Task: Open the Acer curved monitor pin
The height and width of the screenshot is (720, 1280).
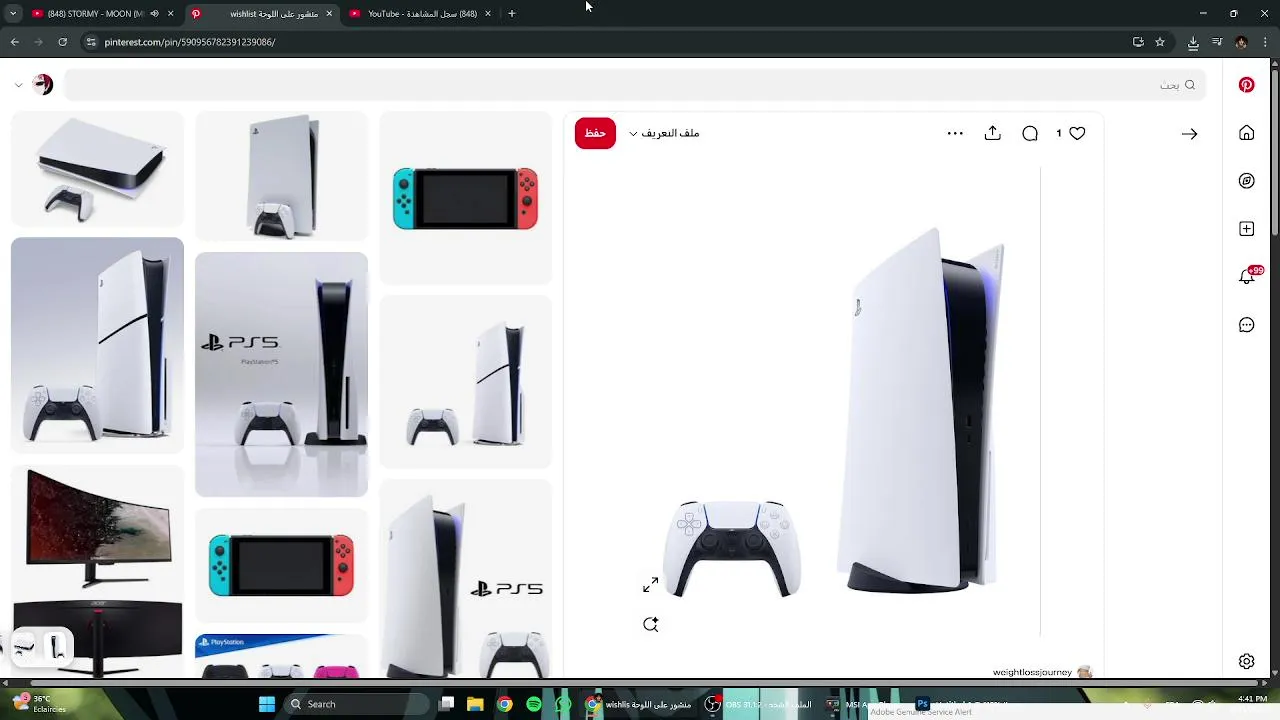Action: (x=97, y=571)
